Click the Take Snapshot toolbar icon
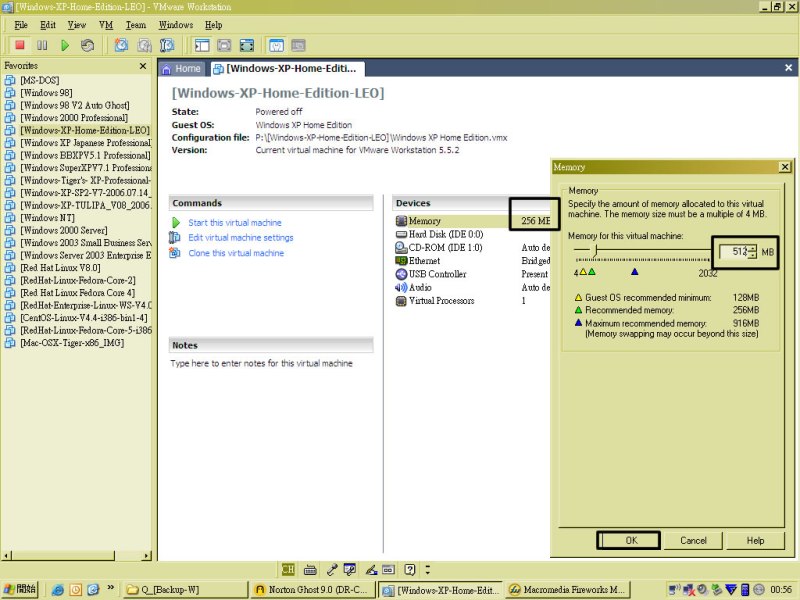The width and height of the screenshot is (800, 600). pyautogui.click(x=121, y=45)
